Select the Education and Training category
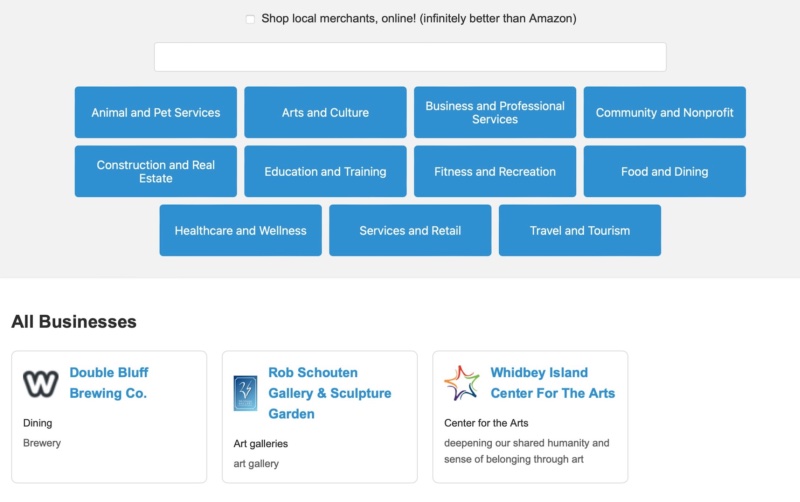Viewport: 800px width, 502px height. (325, 172)
